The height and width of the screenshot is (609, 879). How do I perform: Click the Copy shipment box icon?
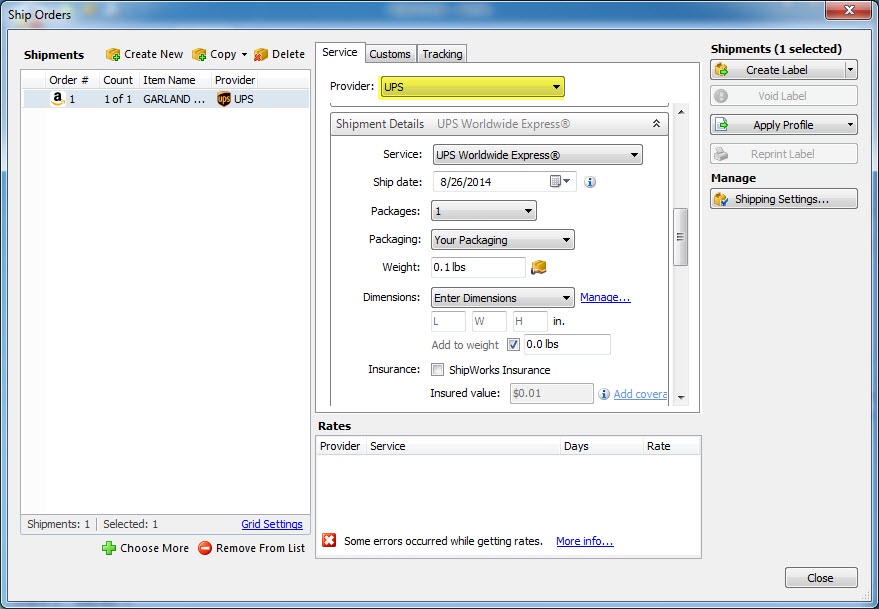click(199, 54)
